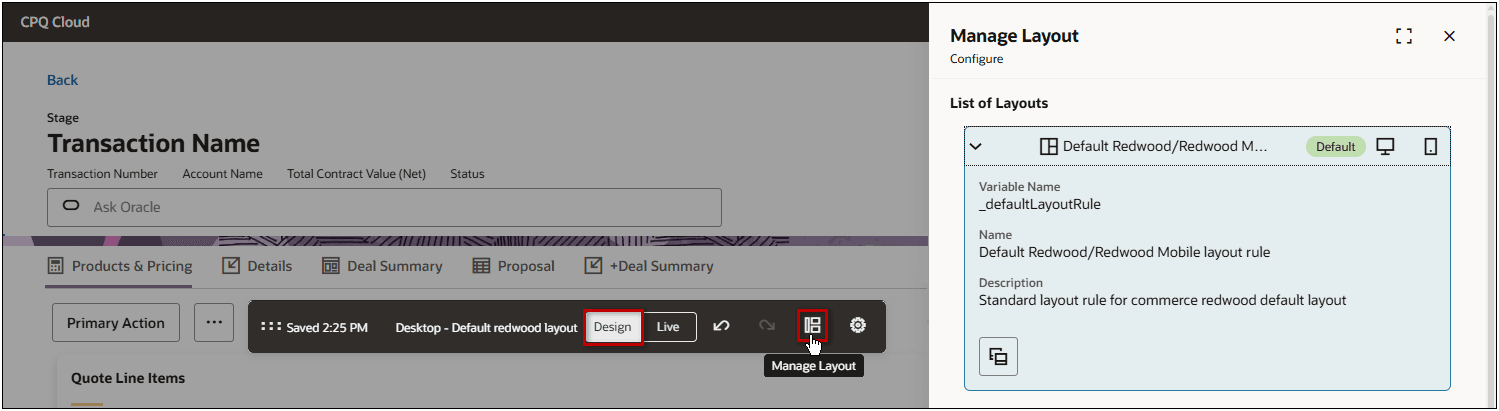Click the Manage Layout toolbar icon

pyautogui.click(x=812, y=326)
